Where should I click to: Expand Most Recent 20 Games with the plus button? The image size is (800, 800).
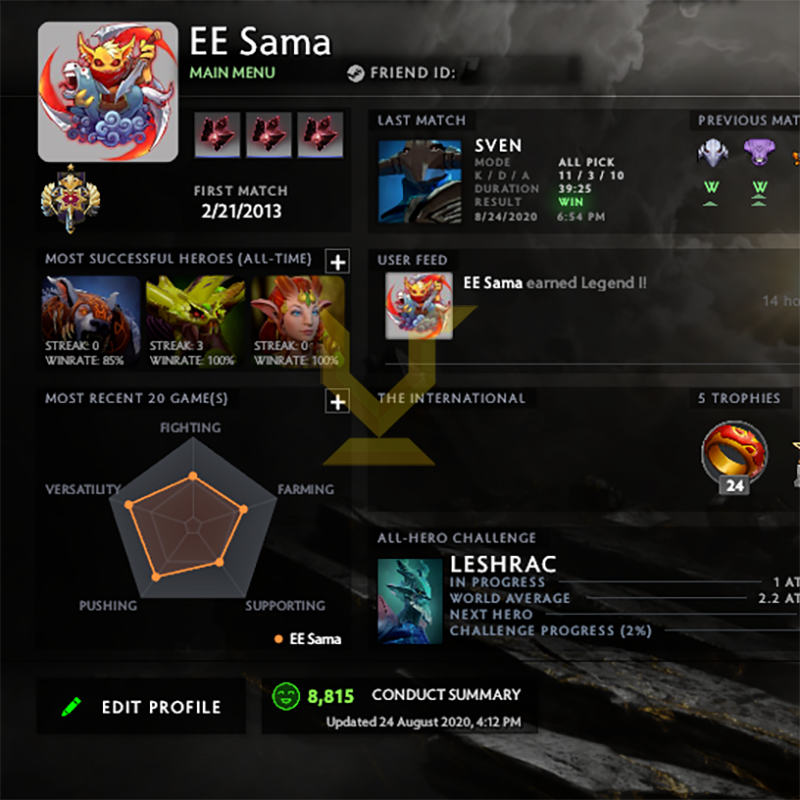point(337,402)
